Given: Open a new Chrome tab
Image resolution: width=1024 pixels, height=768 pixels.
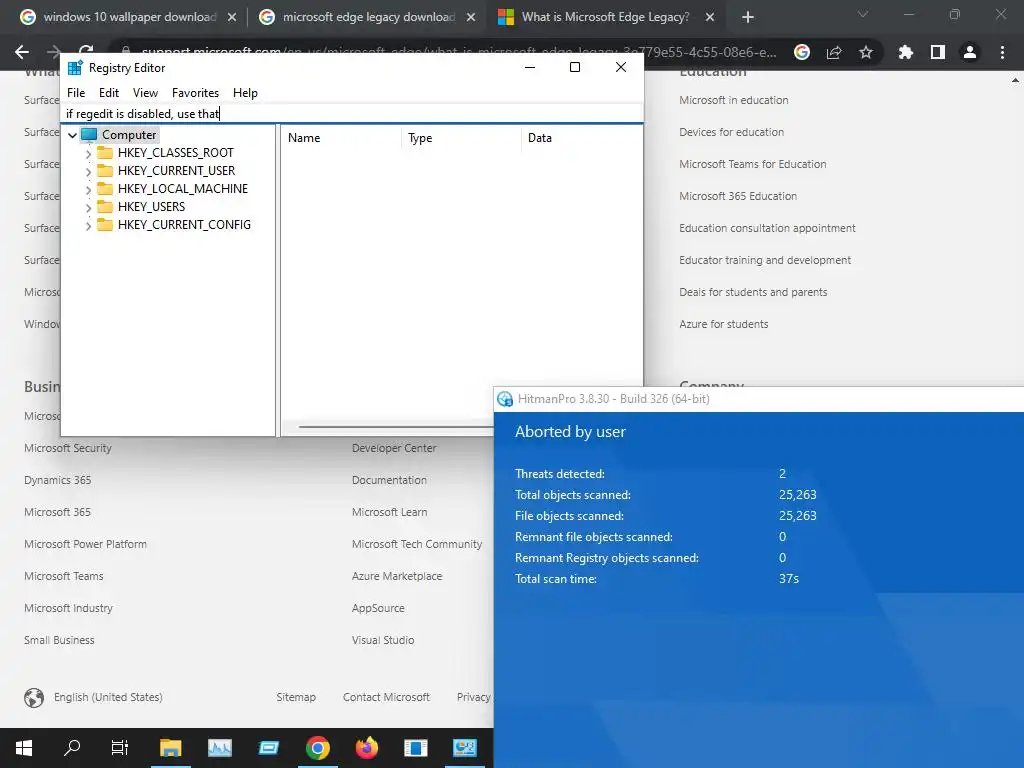Looking at the screenshot, I should point(748,18).
